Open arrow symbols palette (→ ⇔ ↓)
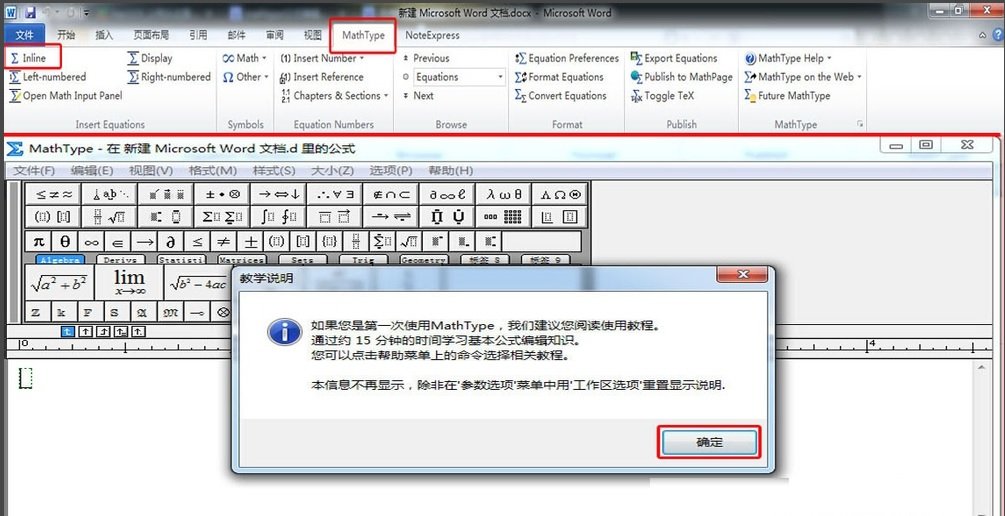 (x=278, y=195)
